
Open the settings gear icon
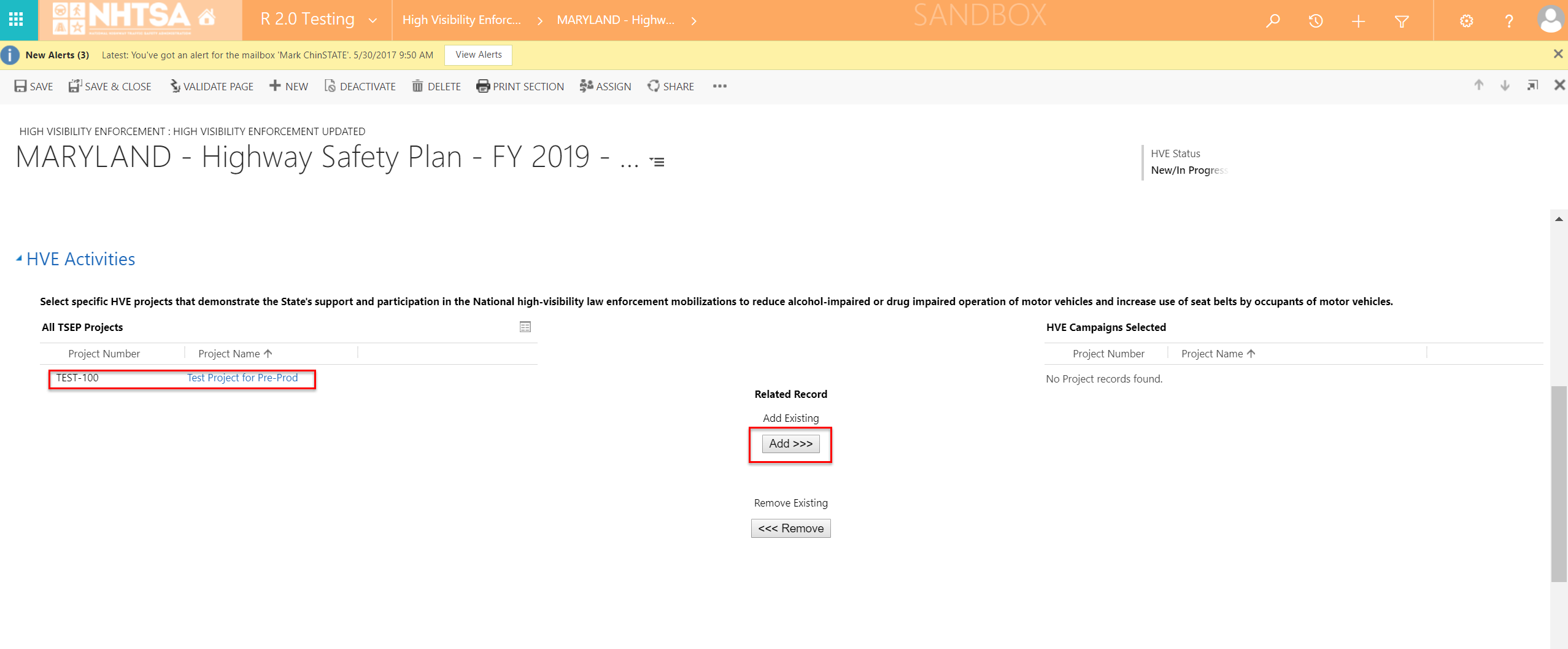tap(1466, 21)
